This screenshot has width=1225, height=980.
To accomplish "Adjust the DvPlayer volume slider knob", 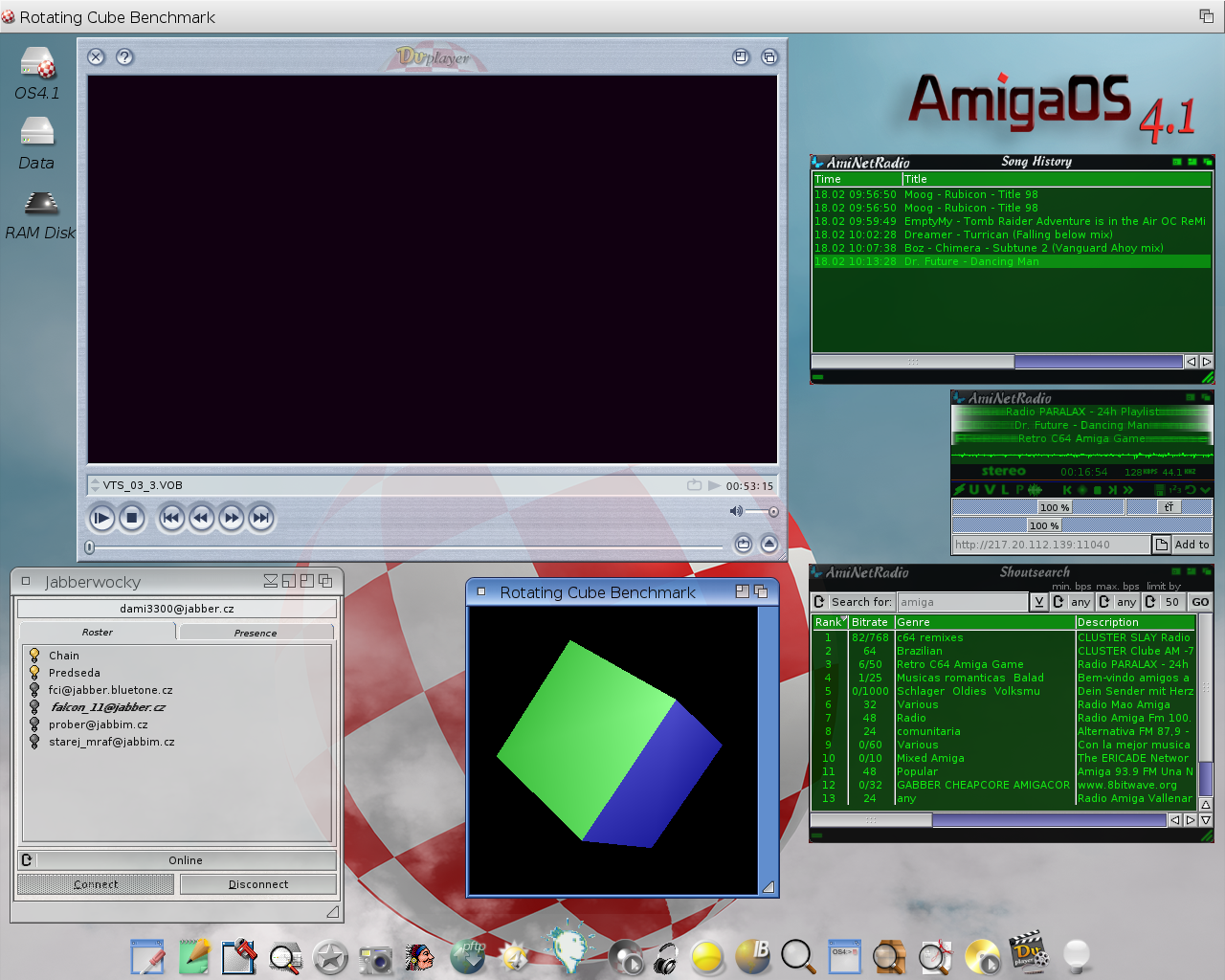I will (x=773, y=511).
